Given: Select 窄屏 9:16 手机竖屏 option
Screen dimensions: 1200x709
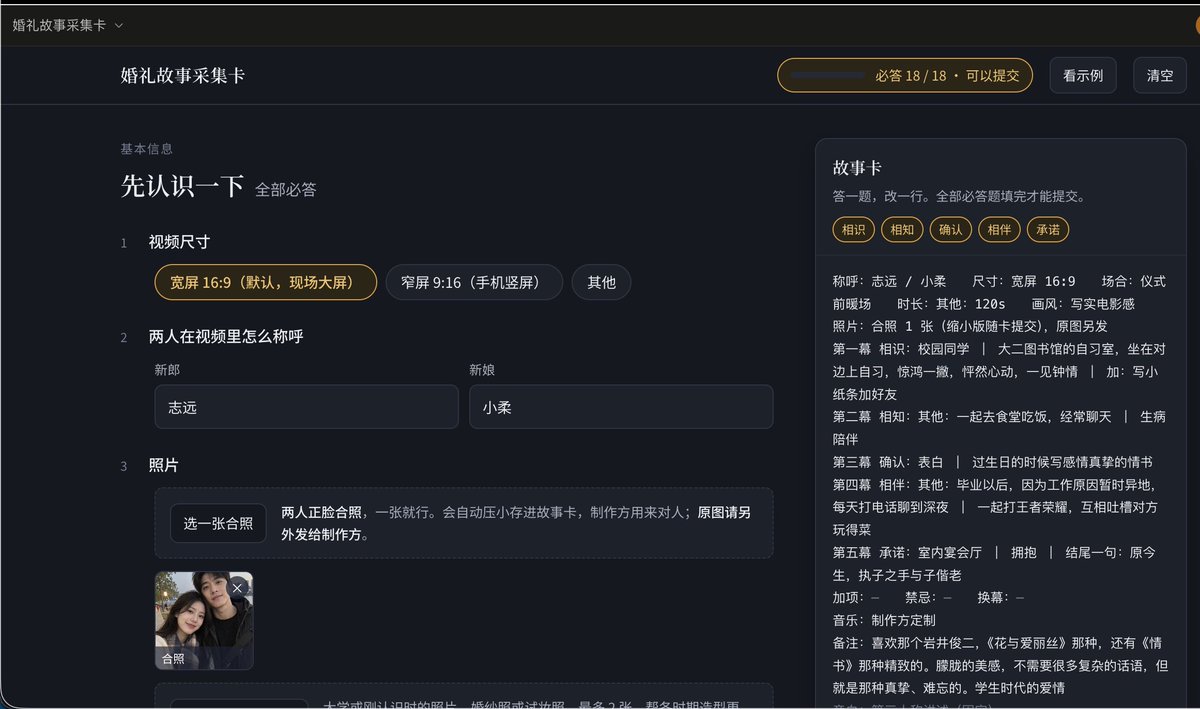Looking at the screenshot, I should (474, 283).
